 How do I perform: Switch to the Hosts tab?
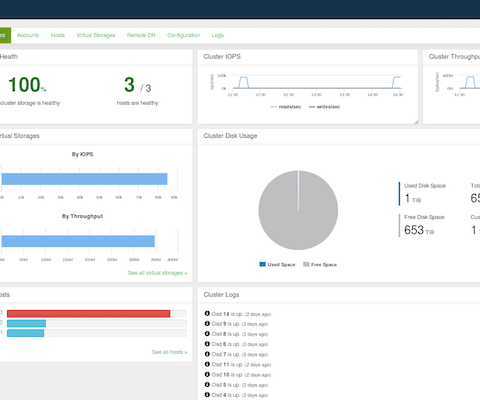click(58, 35)
